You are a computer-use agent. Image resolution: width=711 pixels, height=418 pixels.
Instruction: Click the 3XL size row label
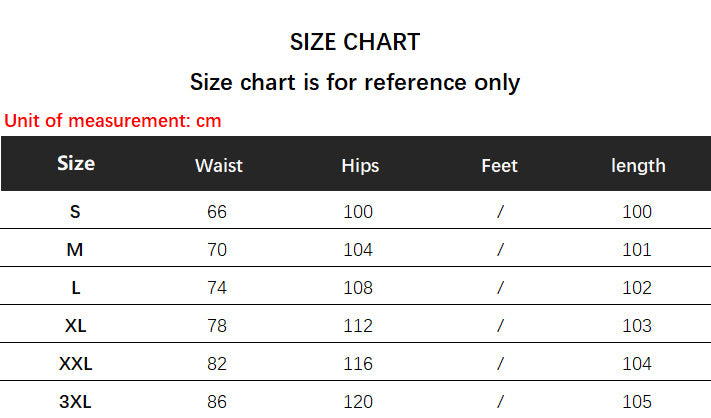tap(75, 402)
